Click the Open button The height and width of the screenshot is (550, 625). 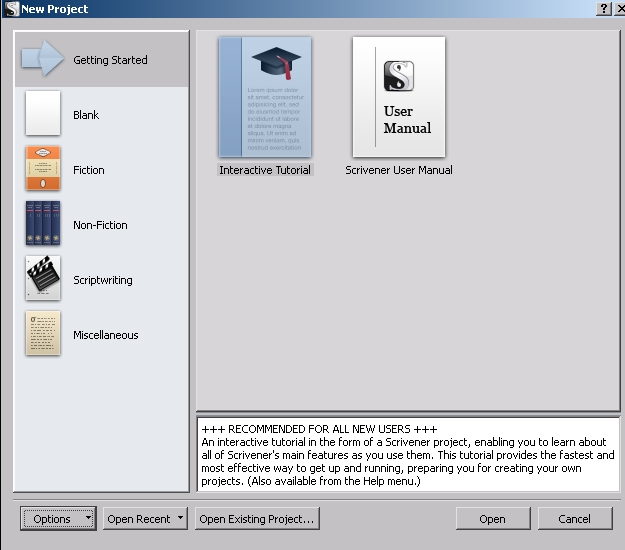[493, 519]
